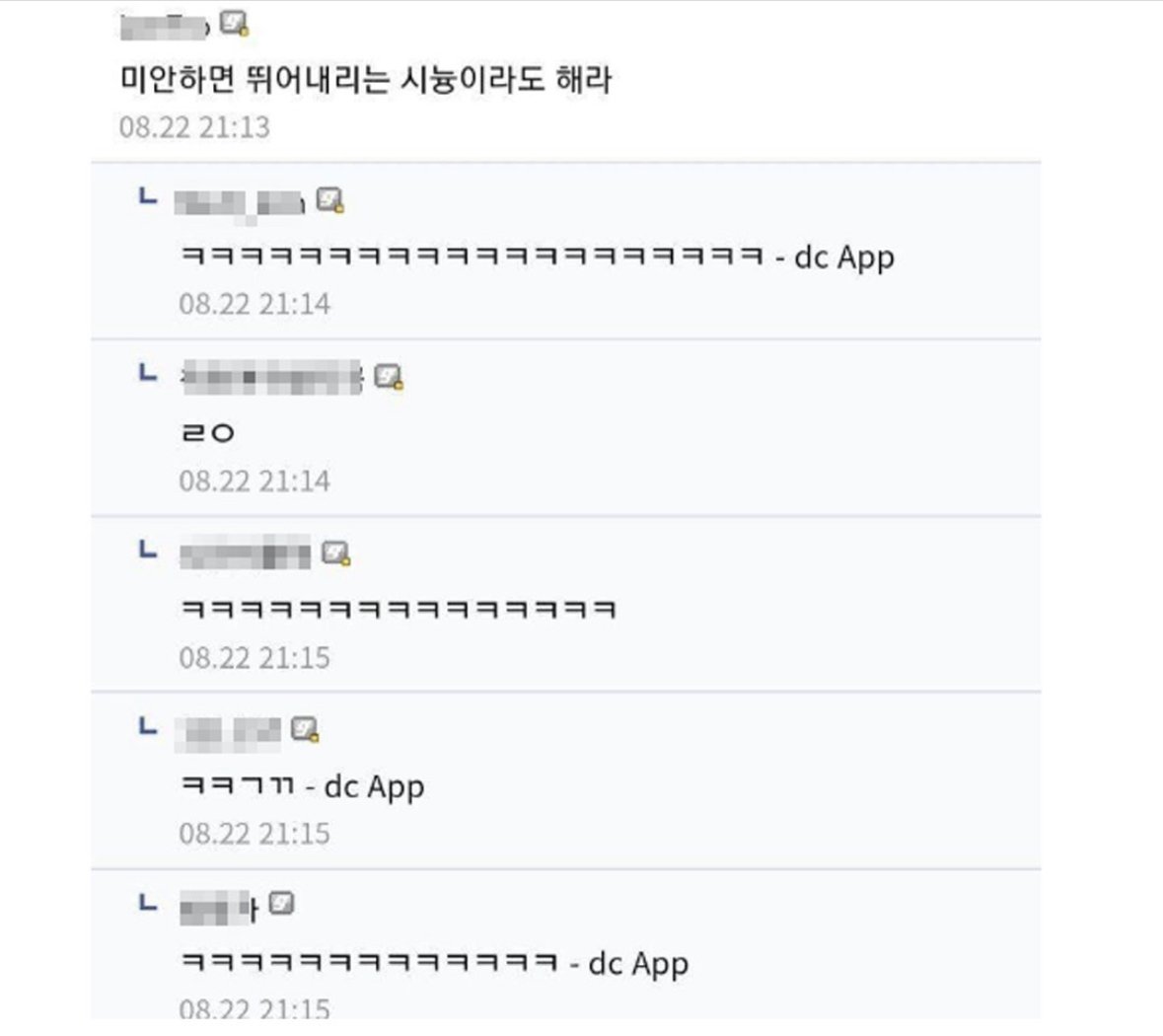
Task: Select the top comment "미안하면 뛰어내리는 시늉이라도 해라"
Action: (x=365, y=80)
